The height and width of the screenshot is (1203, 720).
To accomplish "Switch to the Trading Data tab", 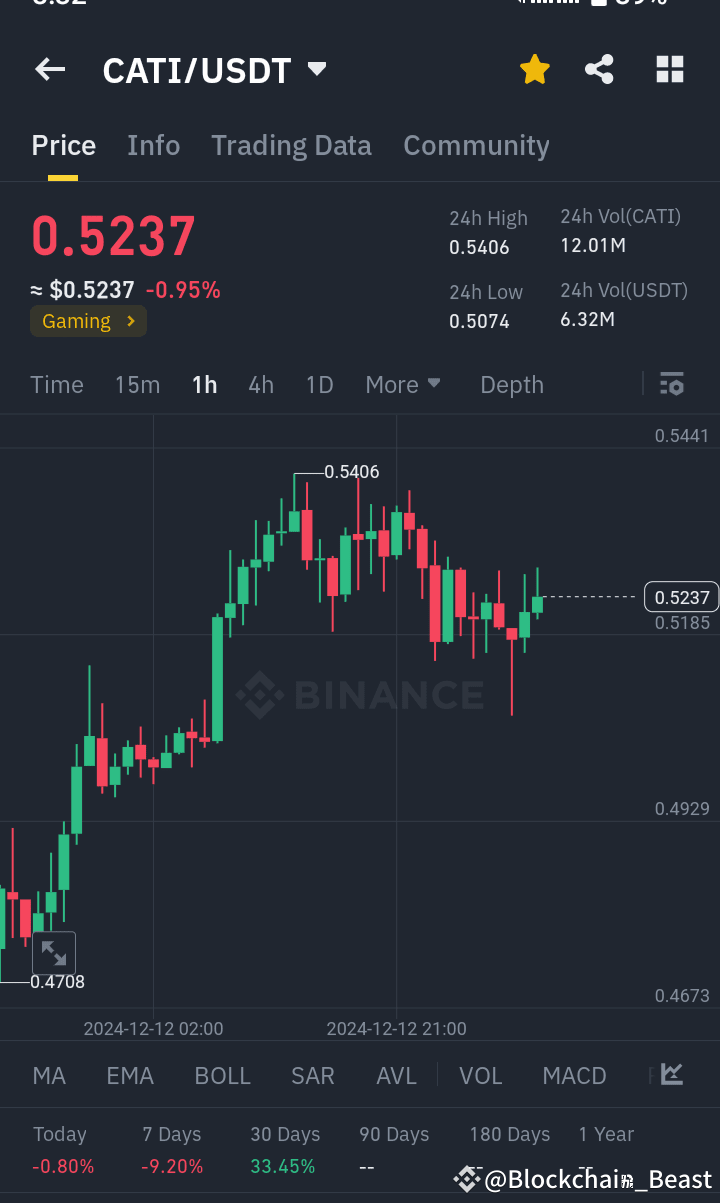I will click(x=291, y=145).
